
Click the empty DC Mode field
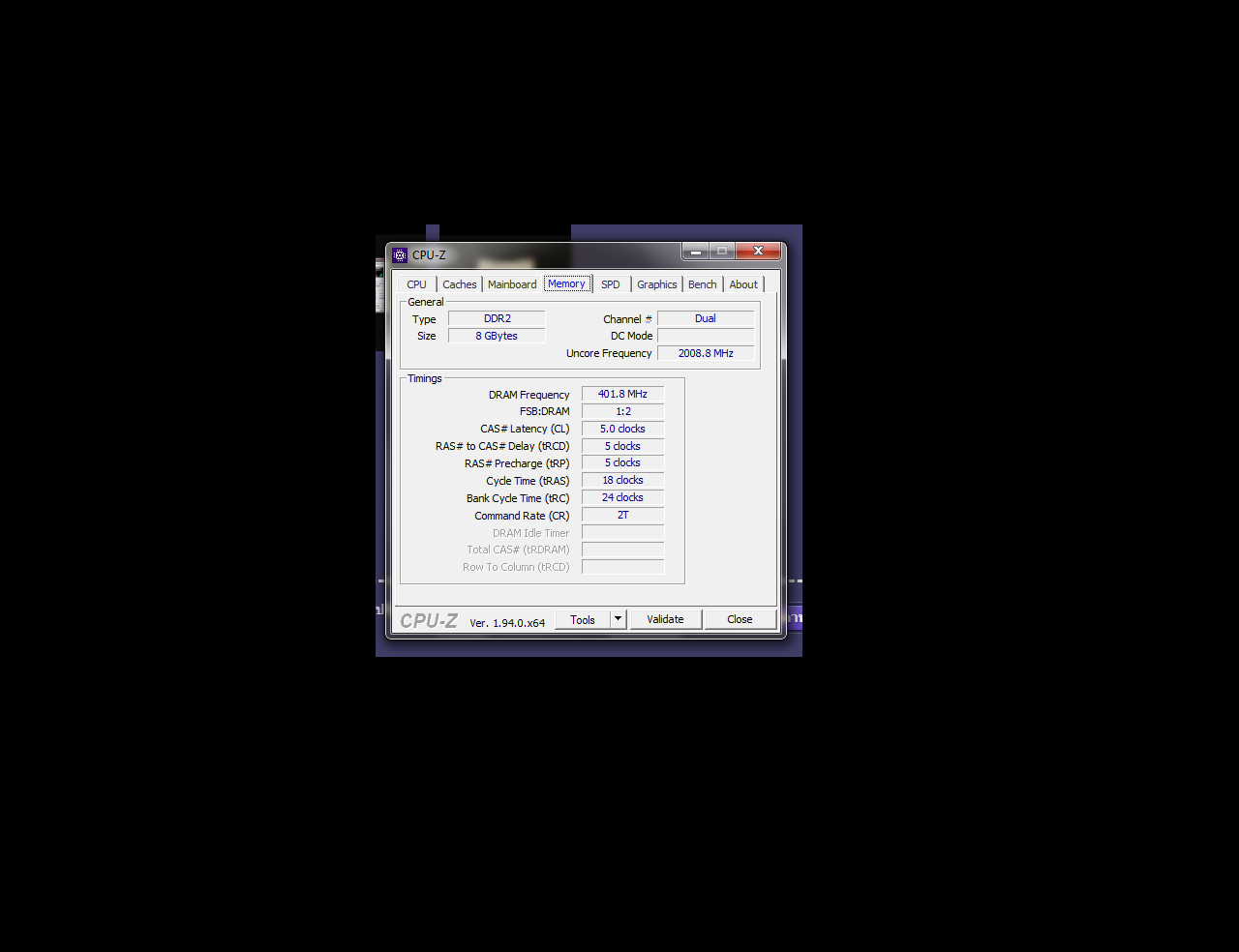coord(706,336)
